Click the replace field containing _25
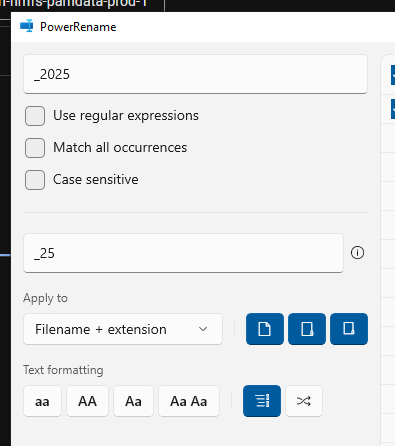The height and width of the screenshot is (446, 395). click(x=183, y=253)
